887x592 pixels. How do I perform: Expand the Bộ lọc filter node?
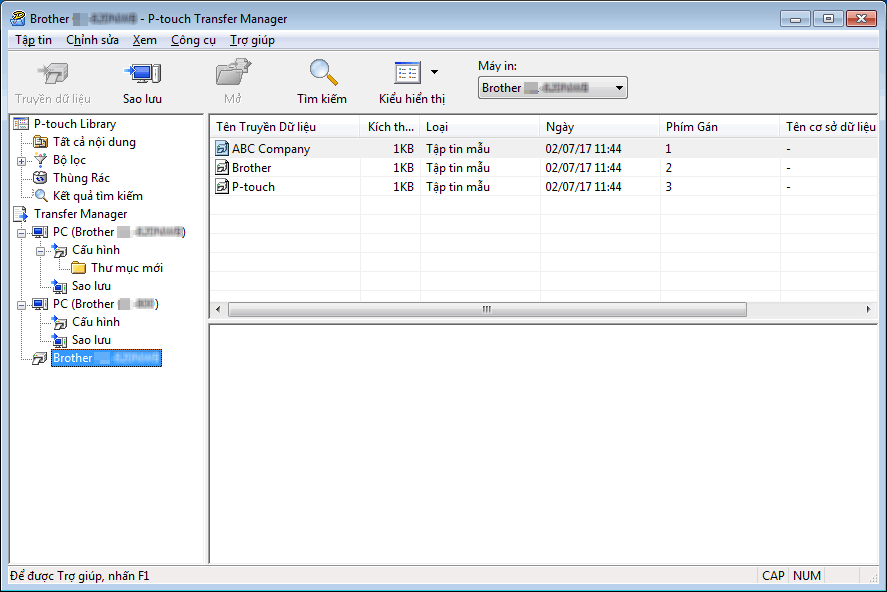coord(22,160)
